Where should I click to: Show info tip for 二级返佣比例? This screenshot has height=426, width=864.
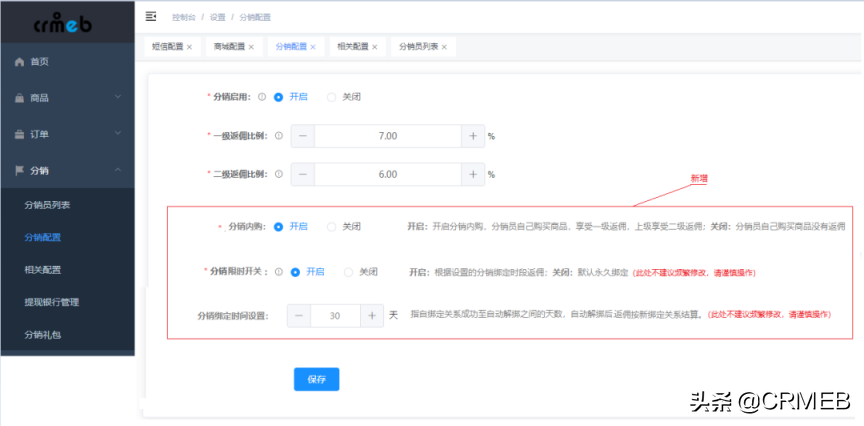pyautogui.click(x=279, y=174)
